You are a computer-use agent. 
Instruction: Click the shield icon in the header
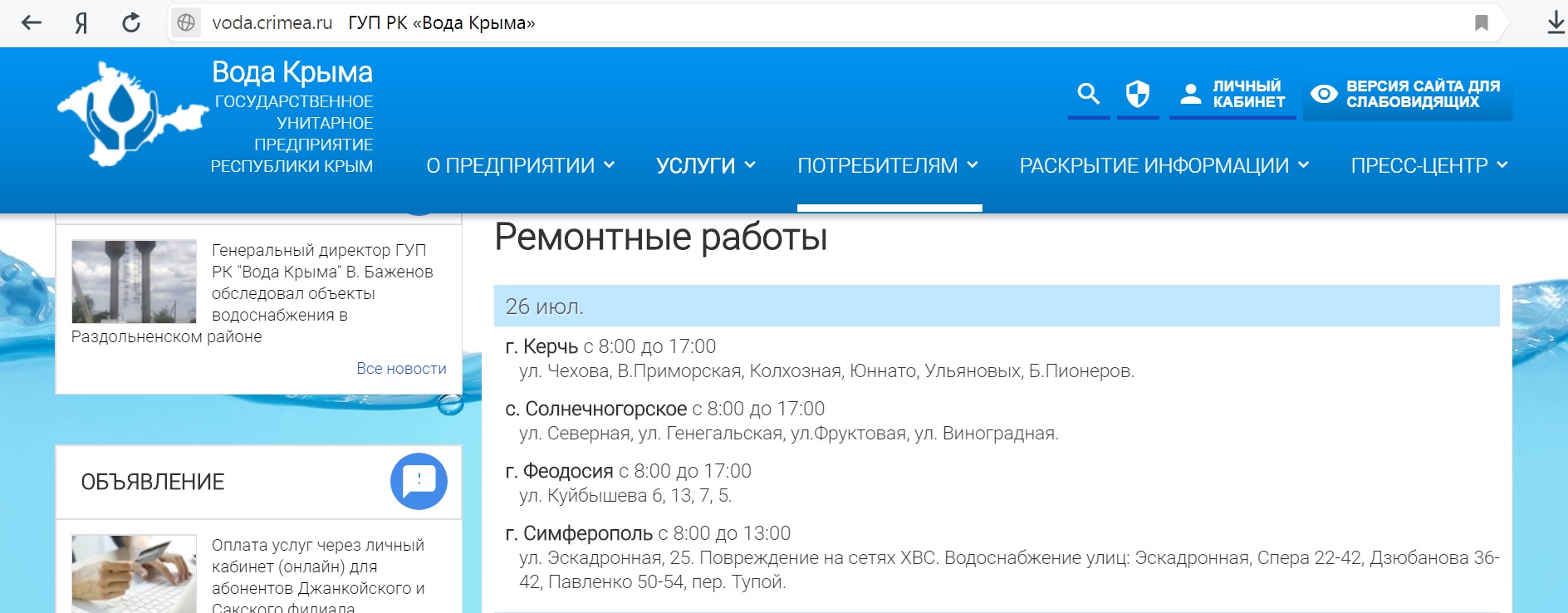click(1137, 94)
